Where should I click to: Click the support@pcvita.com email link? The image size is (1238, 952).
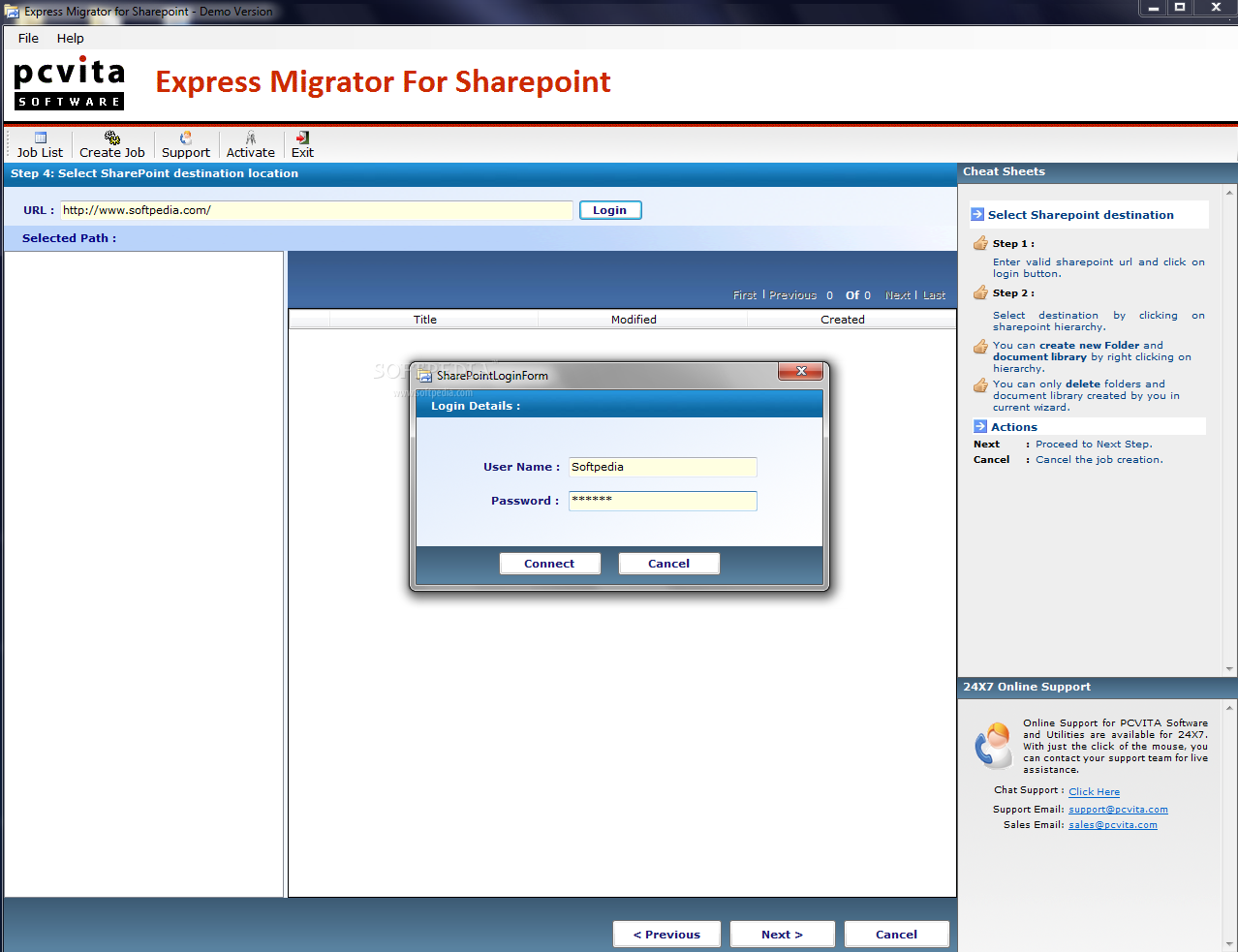(1118, 810)
